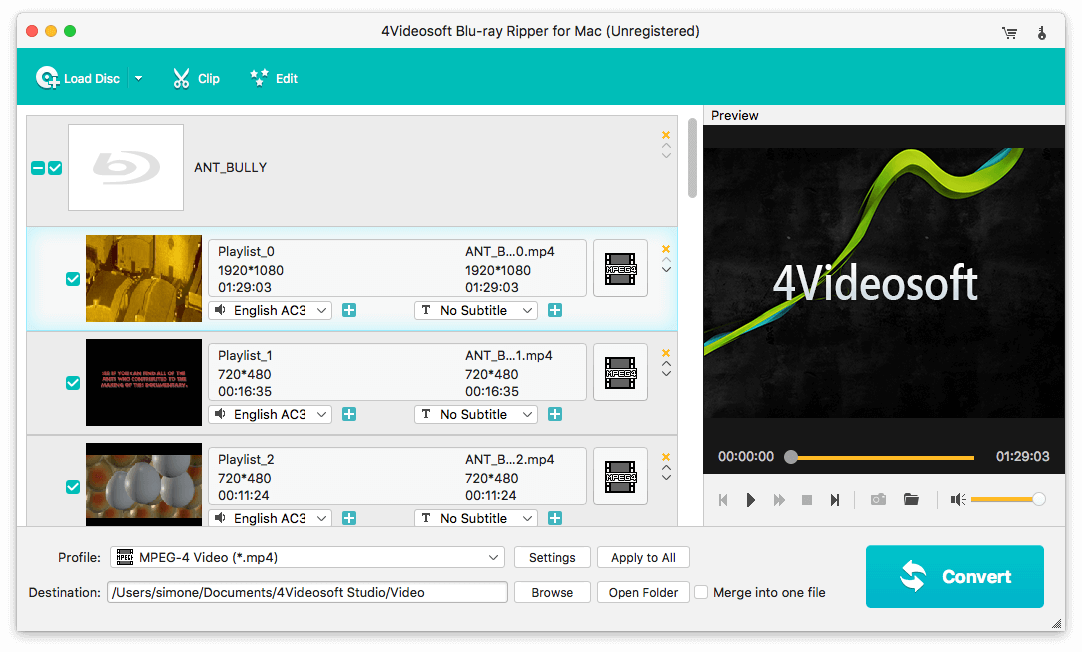Open Playlist_1 English AC3 audio dropdown

270,414
